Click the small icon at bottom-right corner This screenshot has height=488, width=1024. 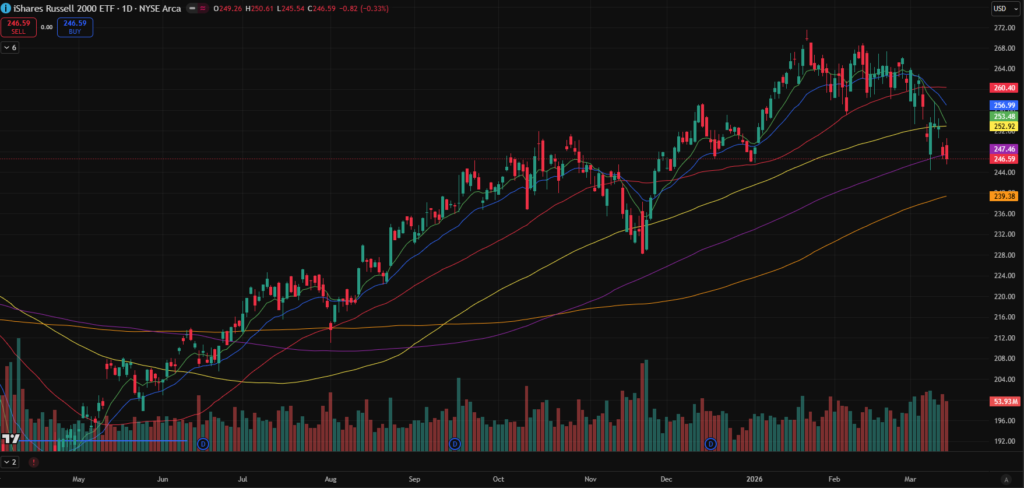tap(1005, 480)
